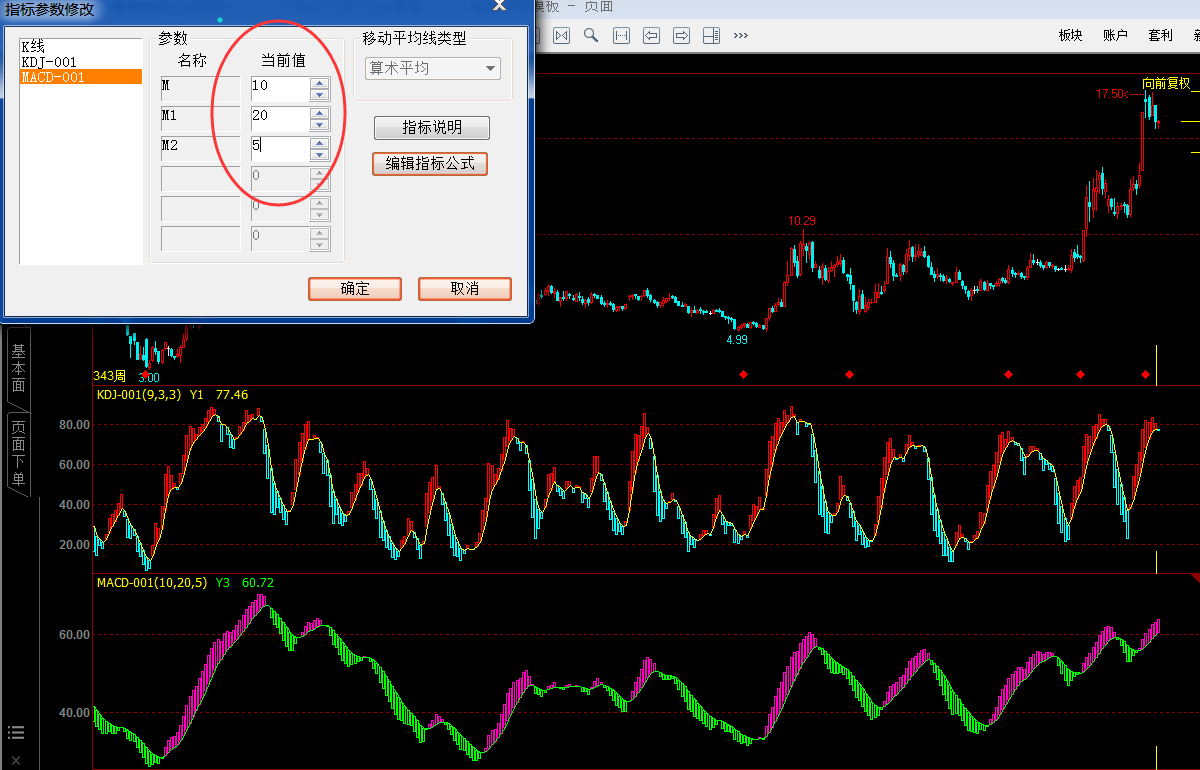Viewport: 1200px width, 770px height.
Task: Toggle the side panel layout icon
Action: click(x=712, y=35)
